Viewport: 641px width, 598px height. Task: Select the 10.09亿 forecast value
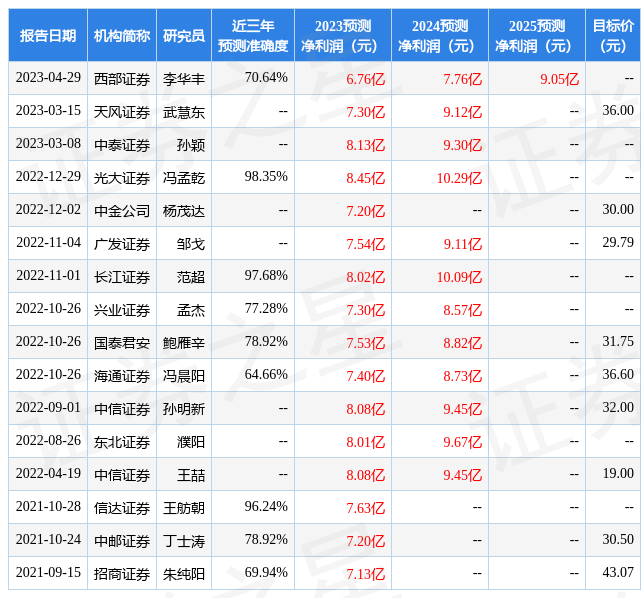(x=459, y=277)
